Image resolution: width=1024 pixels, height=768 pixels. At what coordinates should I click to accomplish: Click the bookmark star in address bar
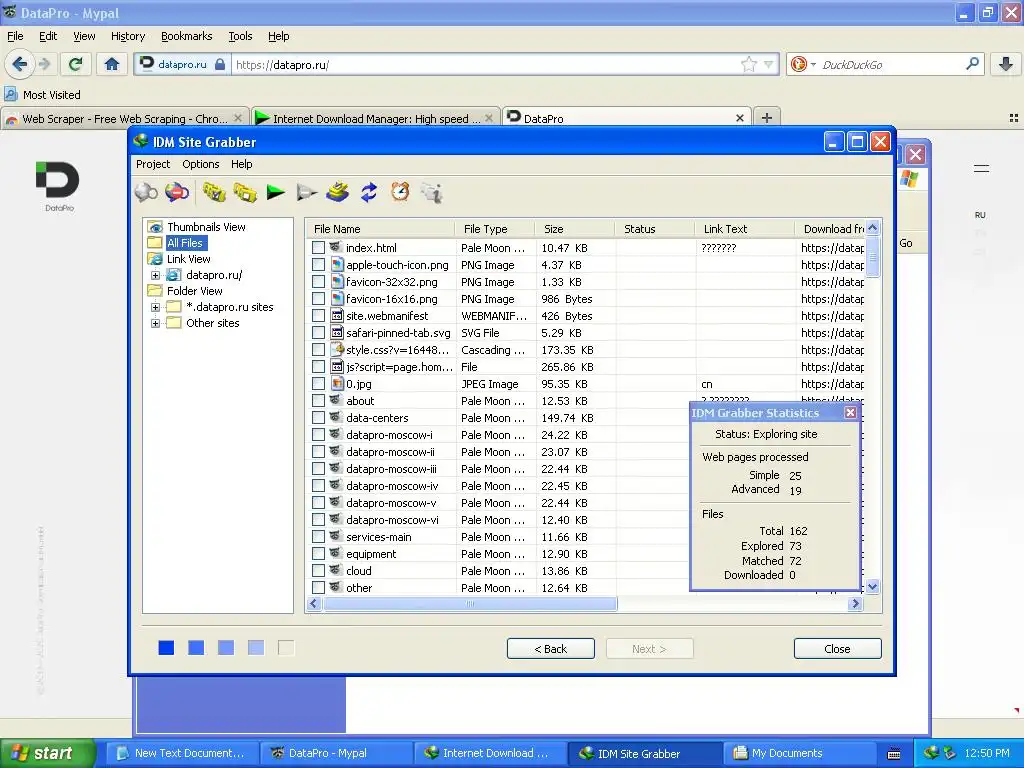(x=748, y=64)
